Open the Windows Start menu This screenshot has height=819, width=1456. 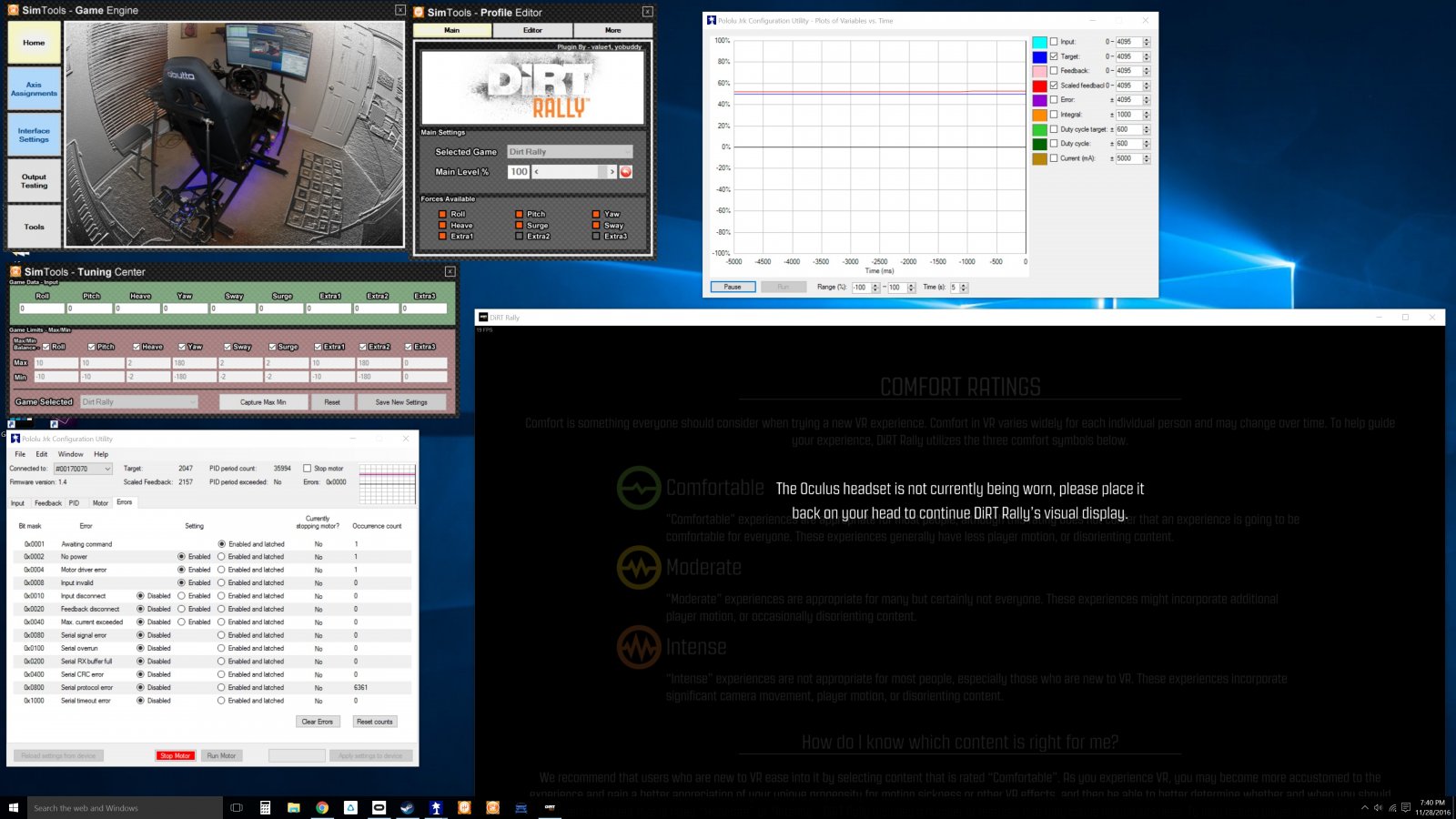coord(14,807)
